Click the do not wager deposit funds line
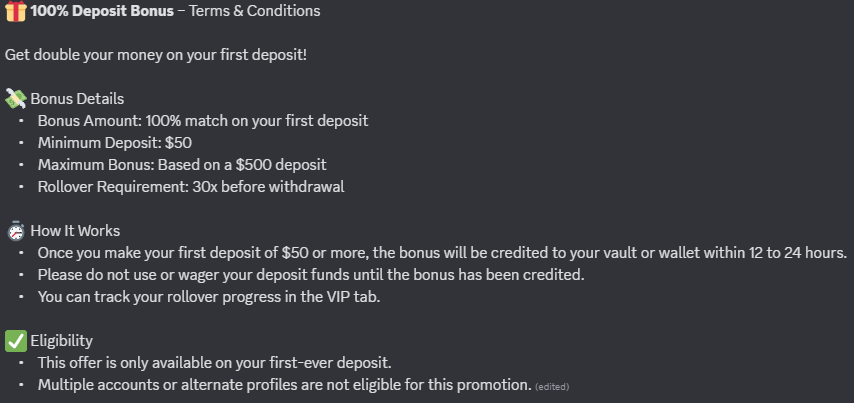Screen dimensions: 854x403 (x=311, y=275)
